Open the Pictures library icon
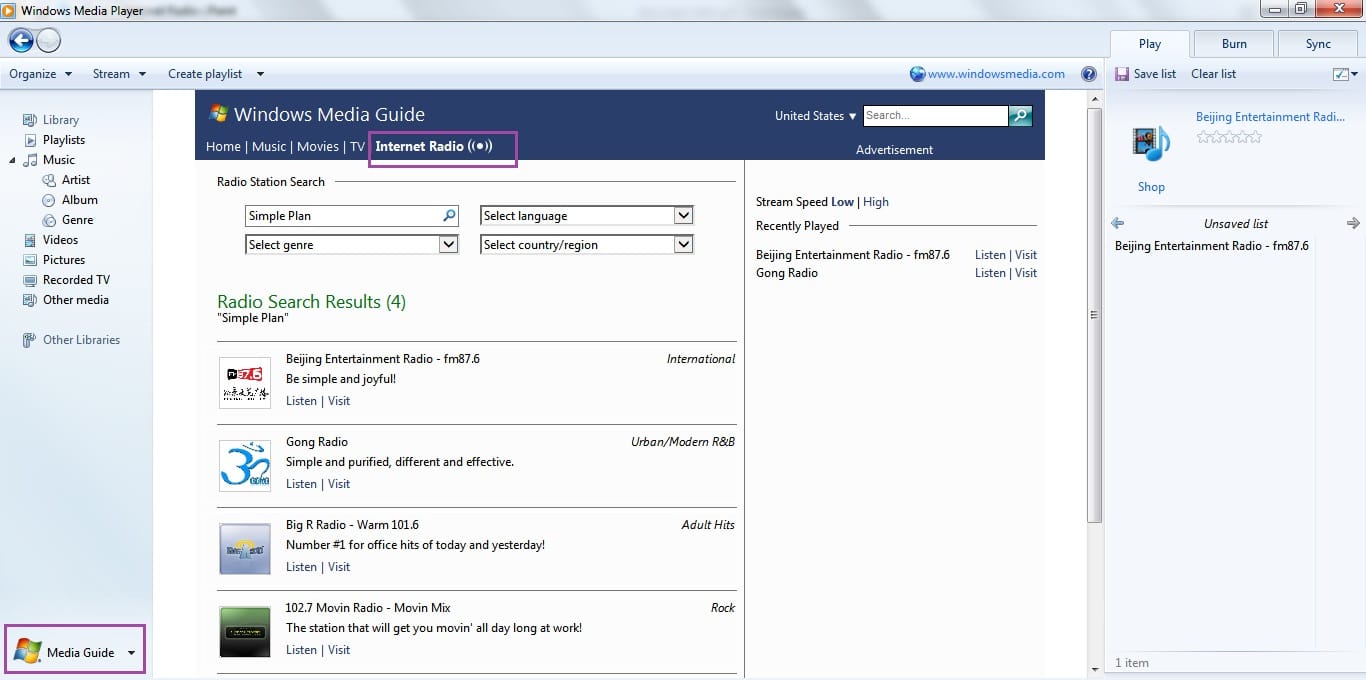Image resolution: width=1366 pixels, height=680 pixels. pyautogui.click(x=30, y=260)
